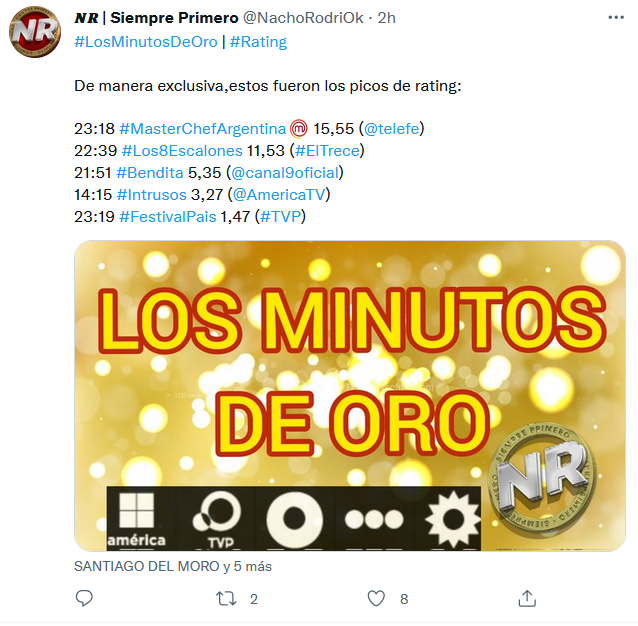638x626 pixels.
Task: Visit the @AmericaTV mention
Action: 279,195
